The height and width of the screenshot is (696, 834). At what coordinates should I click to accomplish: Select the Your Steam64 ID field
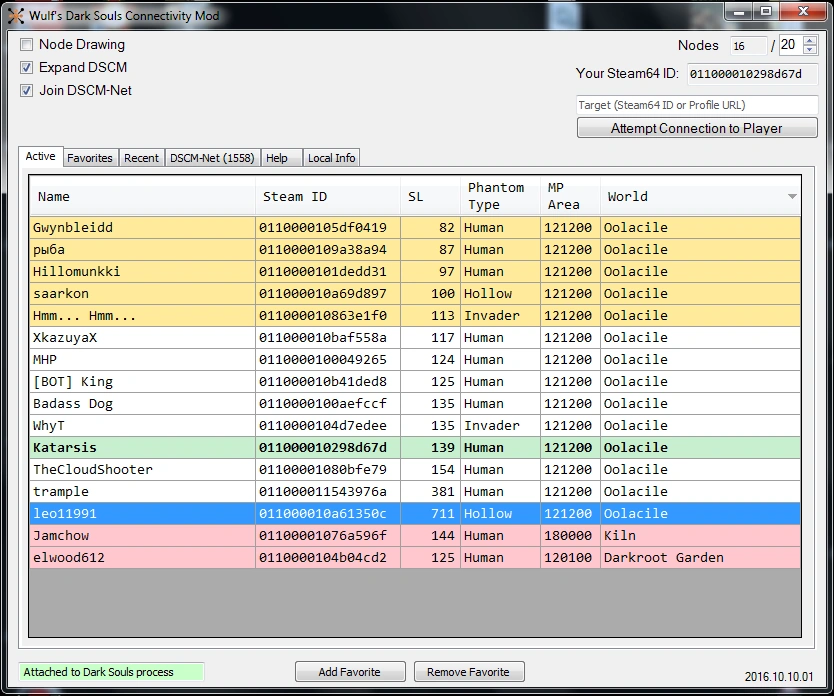click(x=752, y=74)
